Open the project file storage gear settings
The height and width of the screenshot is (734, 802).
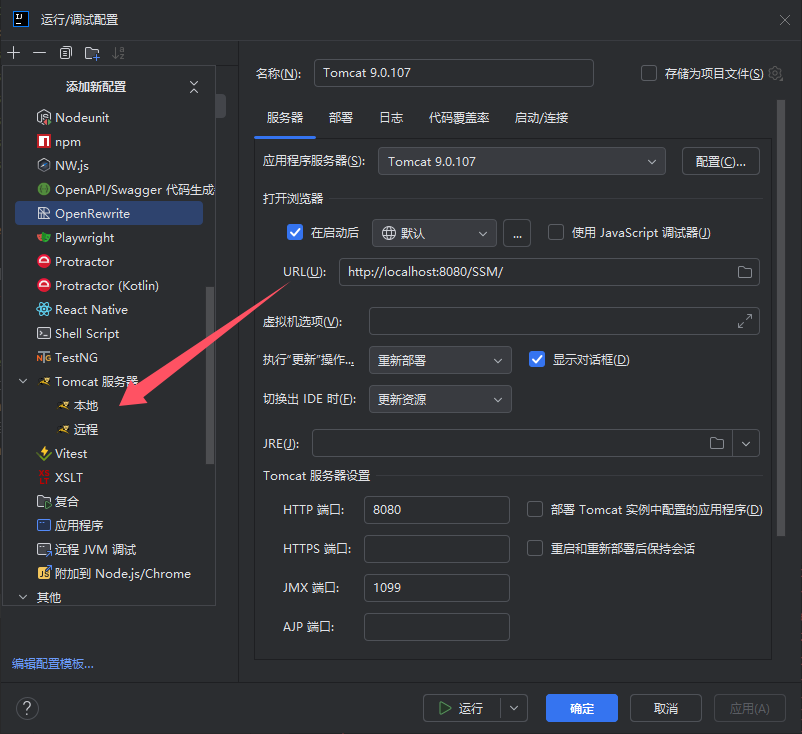(776, 74)
